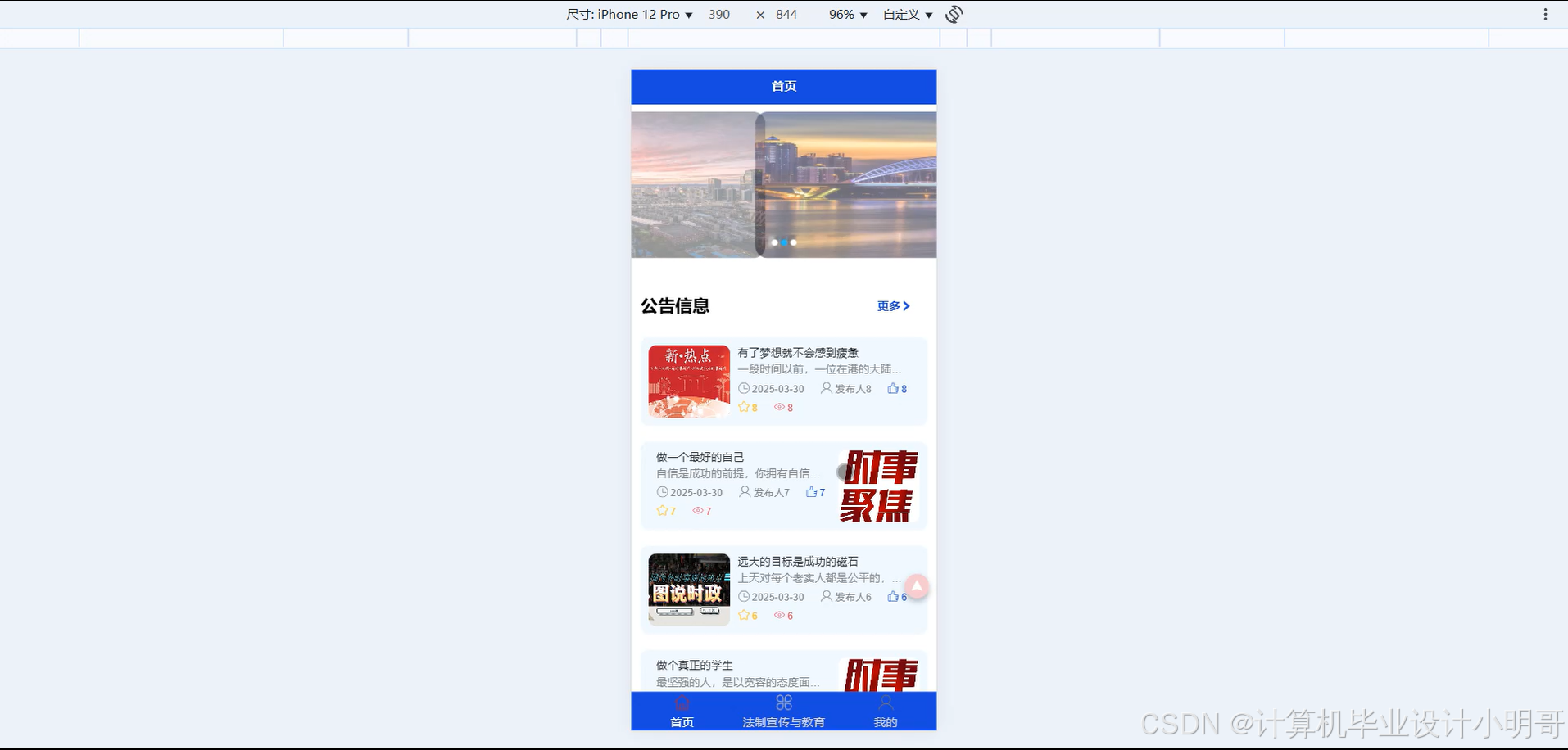Select the 首页 home icon in bottom navigation
The image size is (1568, 750).
682,702
